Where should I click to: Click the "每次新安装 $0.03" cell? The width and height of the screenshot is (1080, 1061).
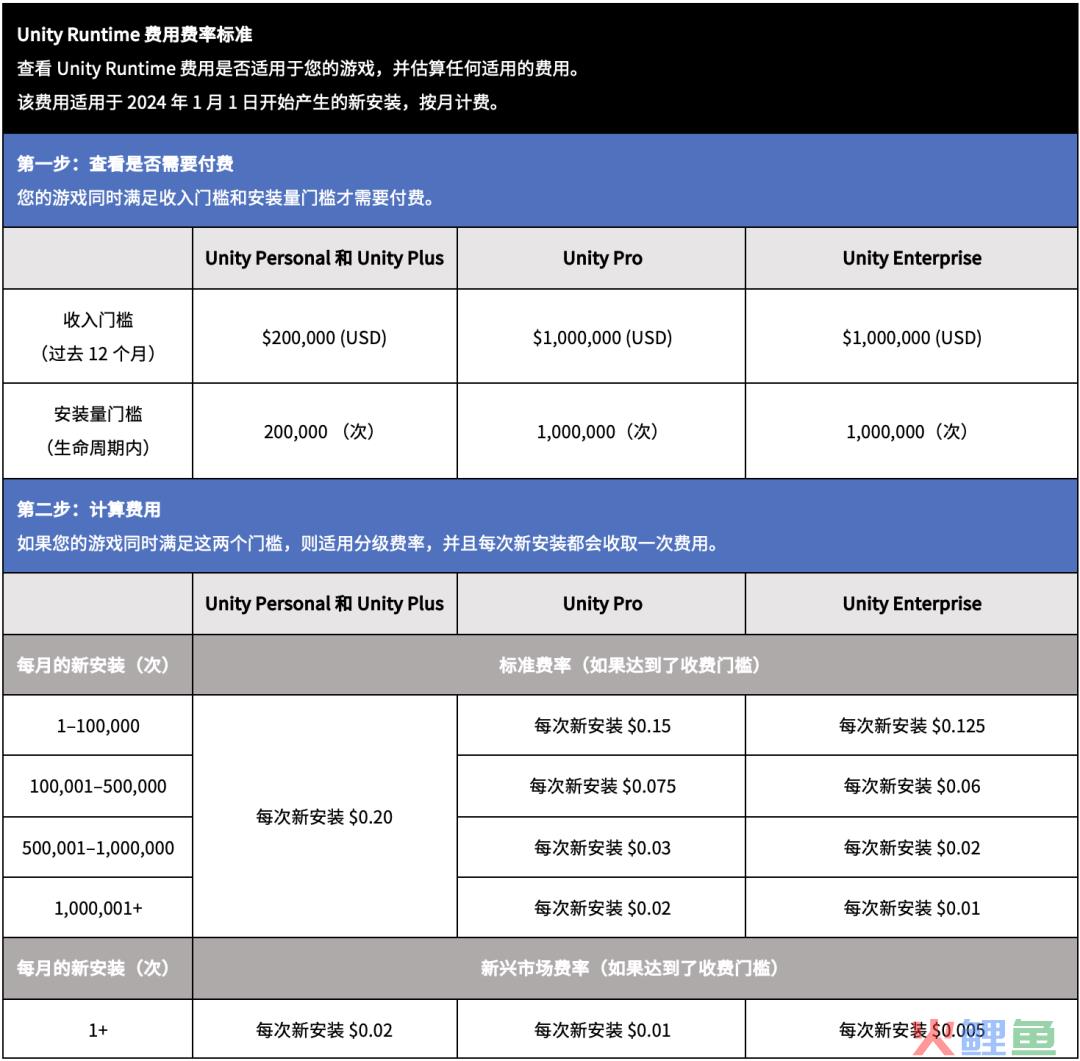(x=602, y=847)
